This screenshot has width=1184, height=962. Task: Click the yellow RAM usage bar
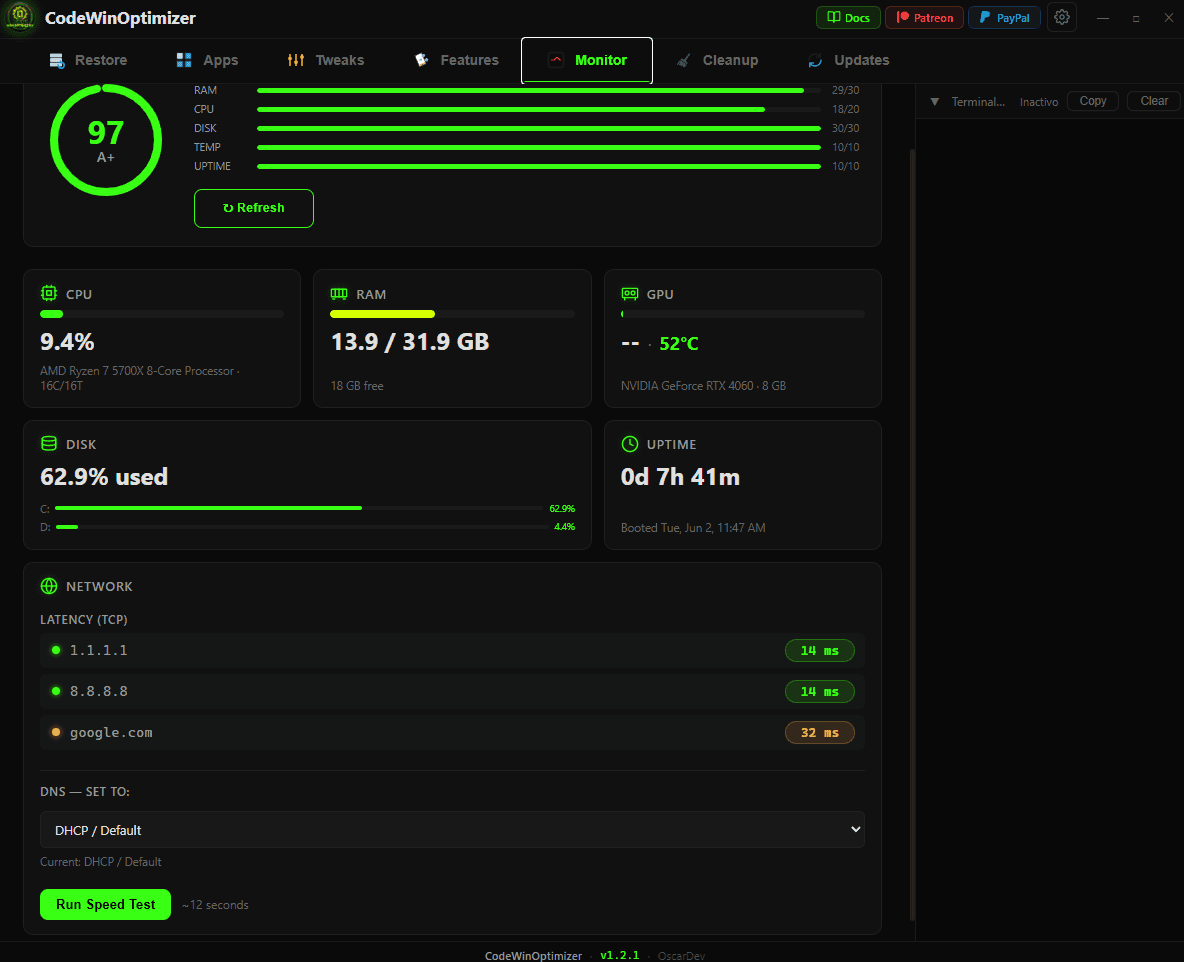(382, 314)
